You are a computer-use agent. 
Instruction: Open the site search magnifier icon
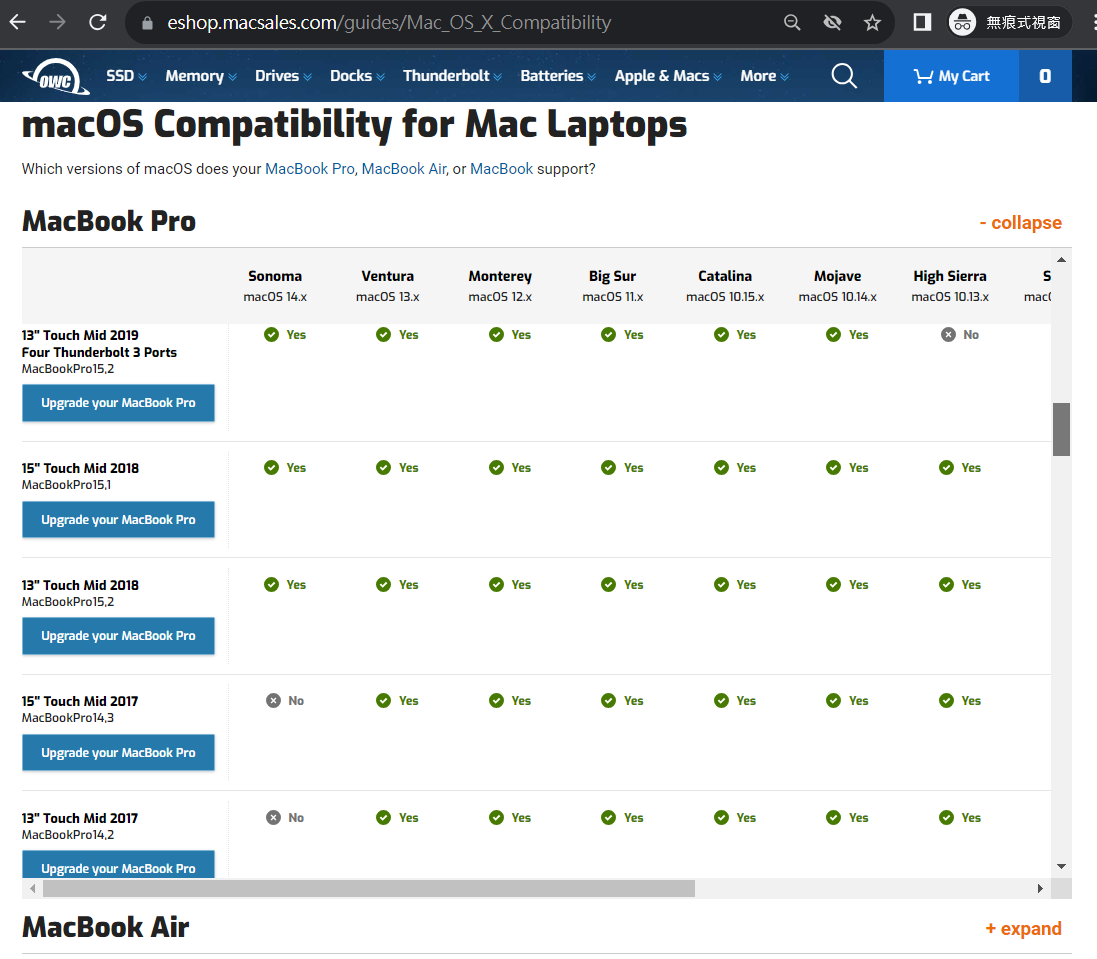click(x=844, y=76)
